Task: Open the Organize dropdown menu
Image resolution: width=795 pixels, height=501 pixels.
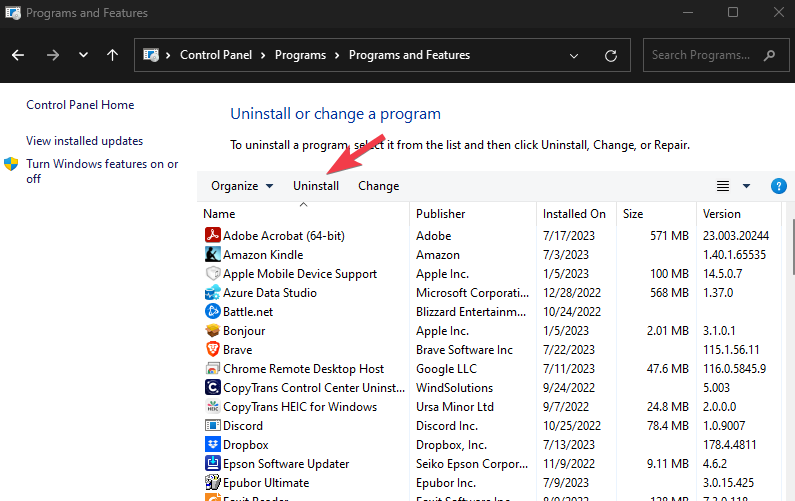Action: tap(242, 186)
